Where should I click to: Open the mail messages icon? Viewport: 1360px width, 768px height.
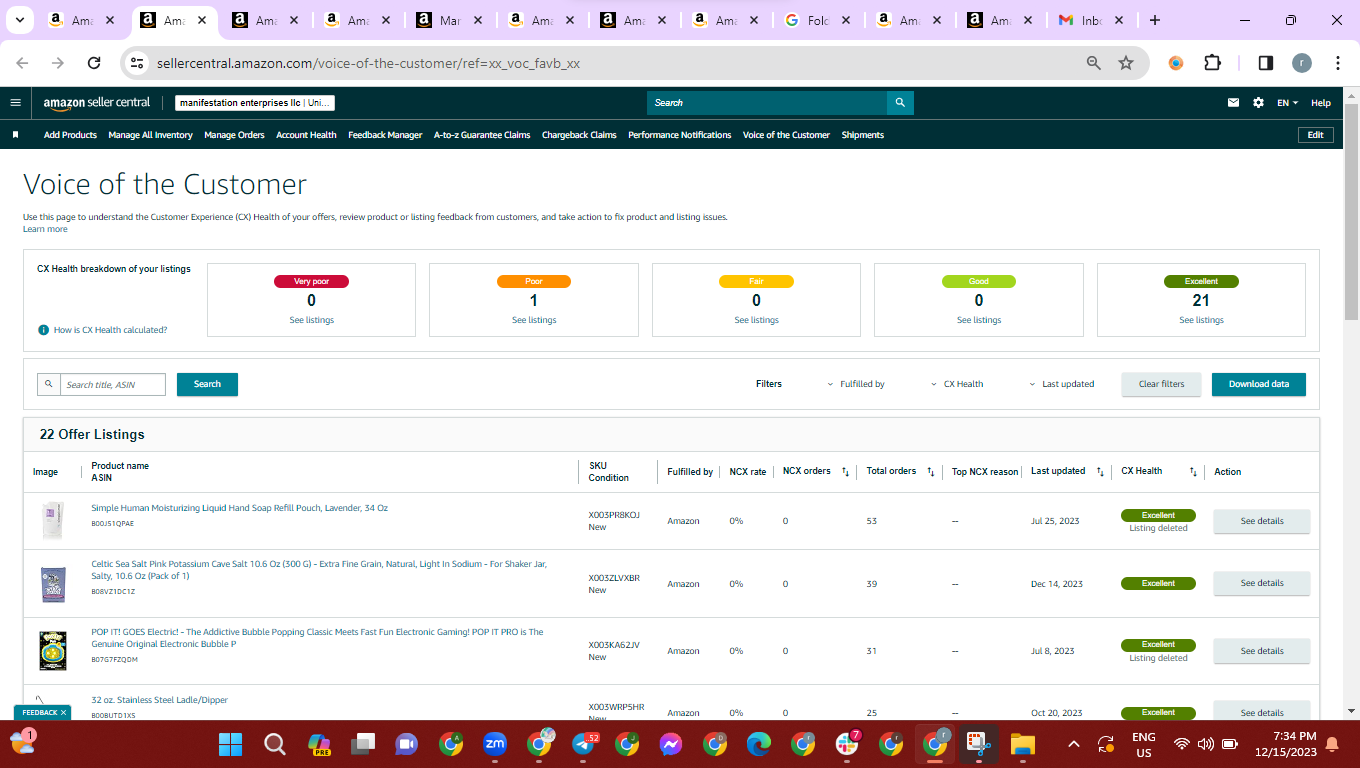click(1234, 103)
